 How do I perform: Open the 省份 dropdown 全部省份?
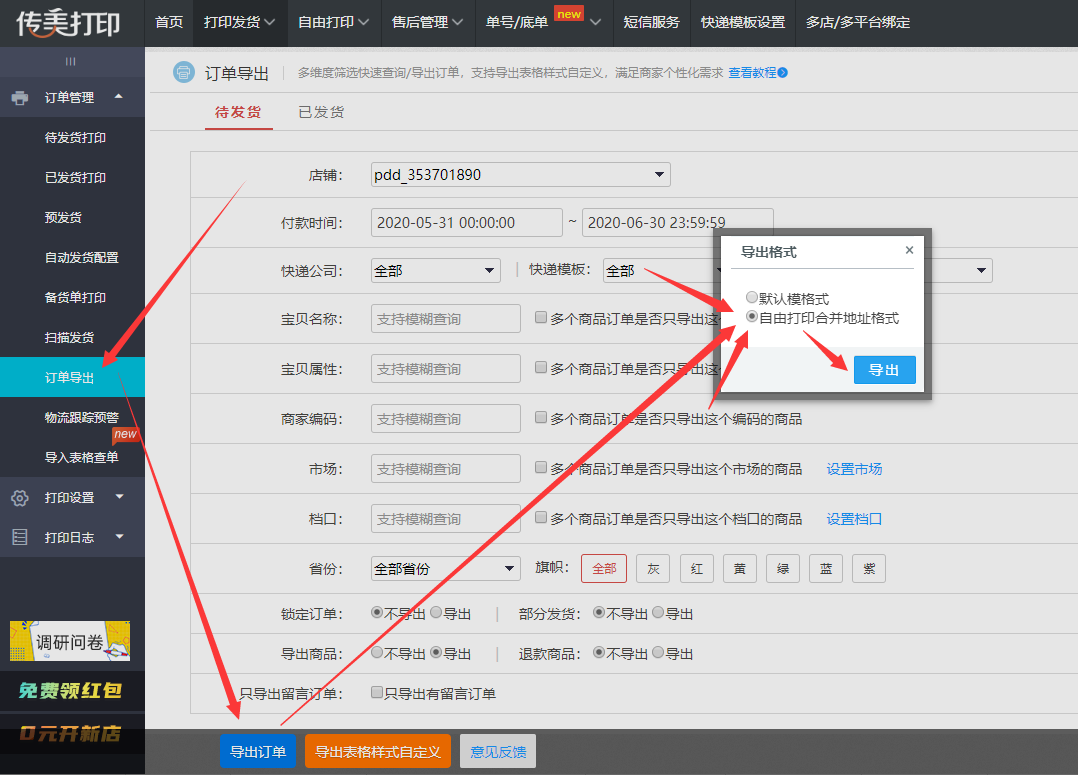pos(445,568)
